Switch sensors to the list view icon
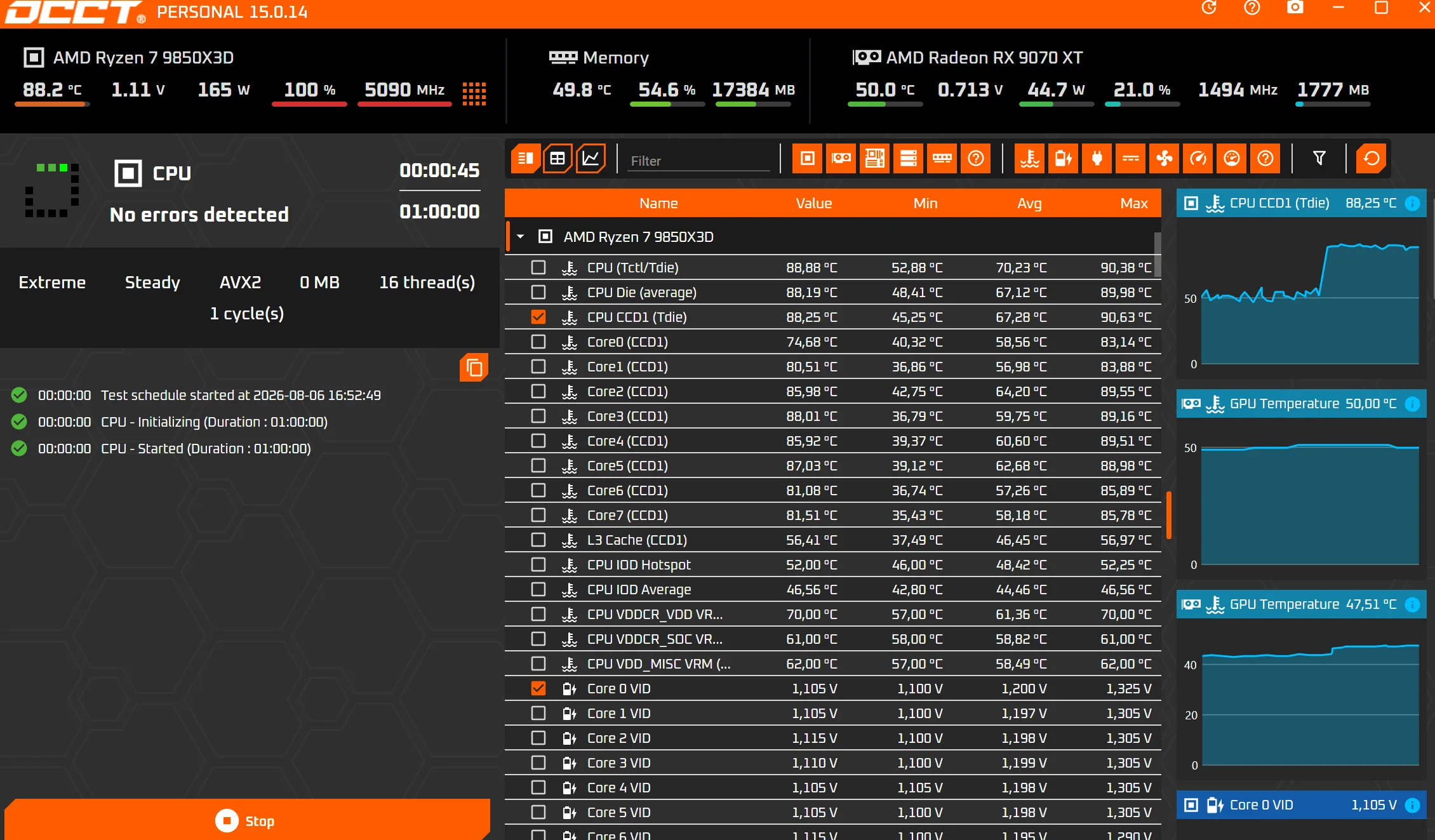This screenshot has height=840, width=1435. [526, 159]
